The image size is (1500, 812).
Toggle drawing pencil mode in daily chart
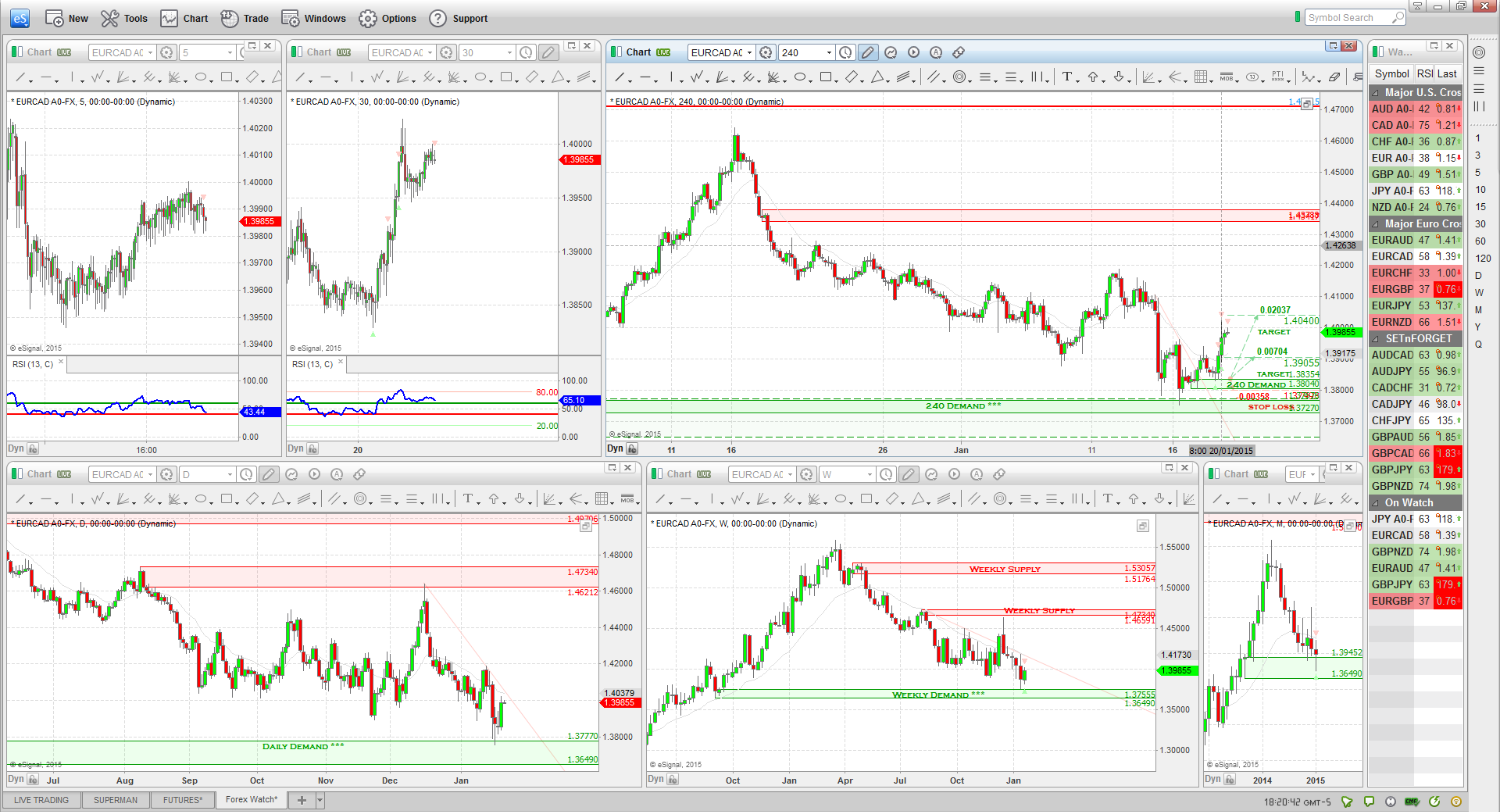269,474
